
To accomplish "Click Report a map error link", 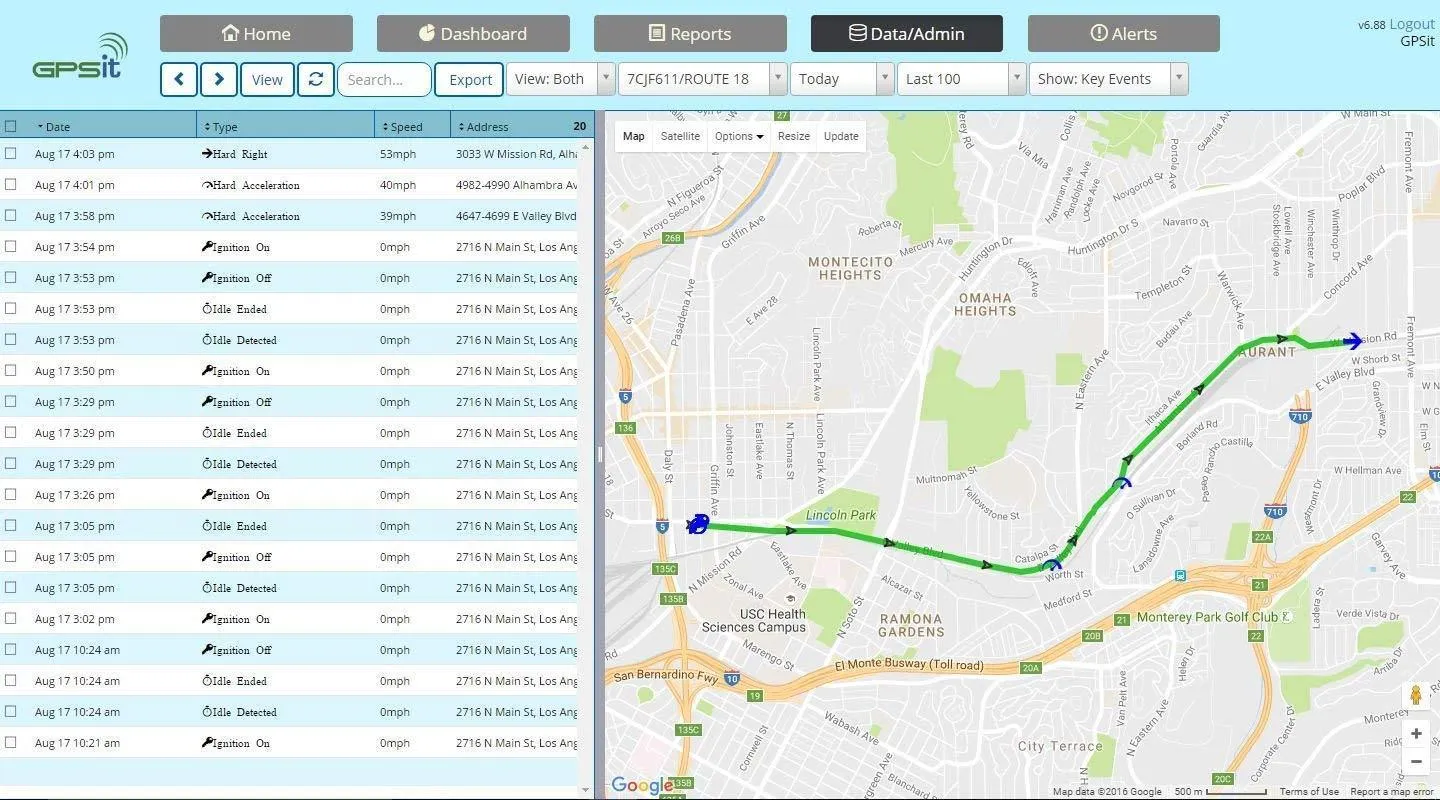I will (x=1392, y=791).
